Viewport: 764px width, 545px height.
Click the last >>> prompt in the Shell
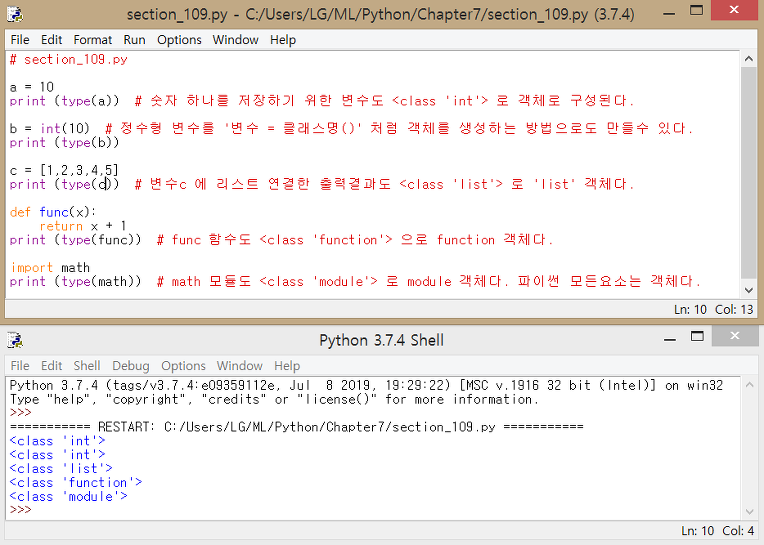[20, 510]
